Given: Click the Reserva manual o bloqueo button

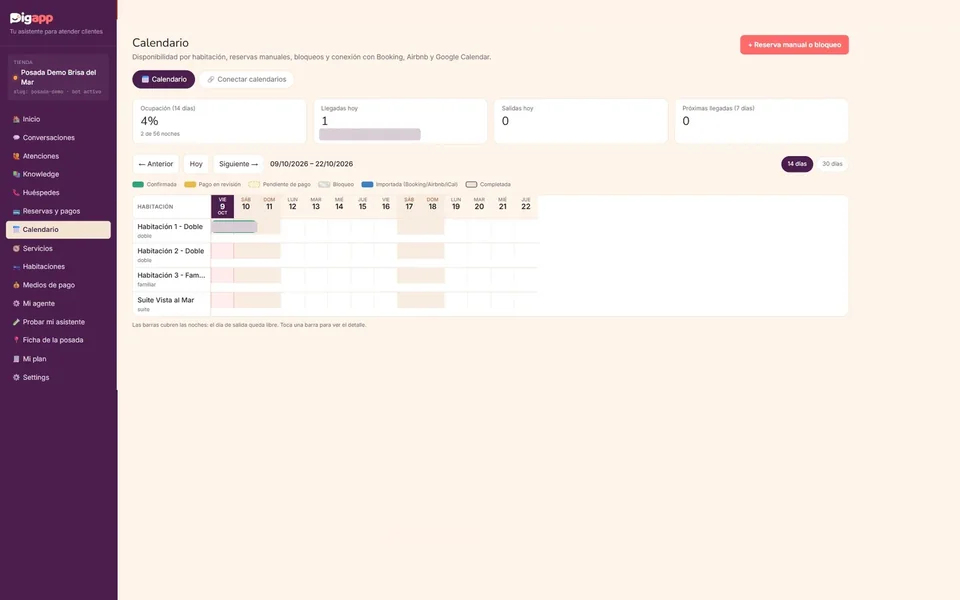Looking at the screenshot, I should click(794, 45).
